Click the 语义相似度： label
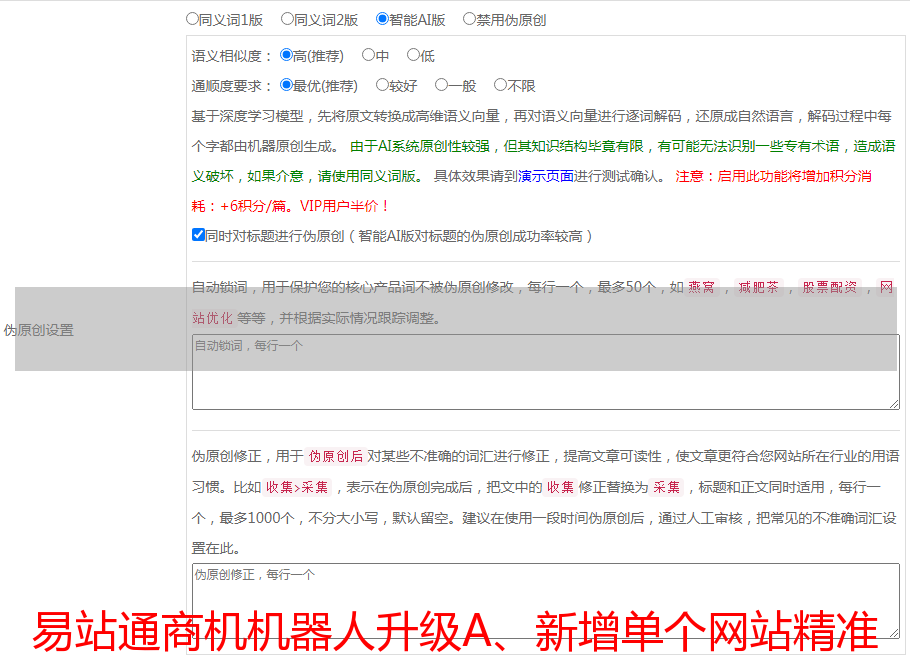Screen dimensions: 911x658 [x=231, y=56]
